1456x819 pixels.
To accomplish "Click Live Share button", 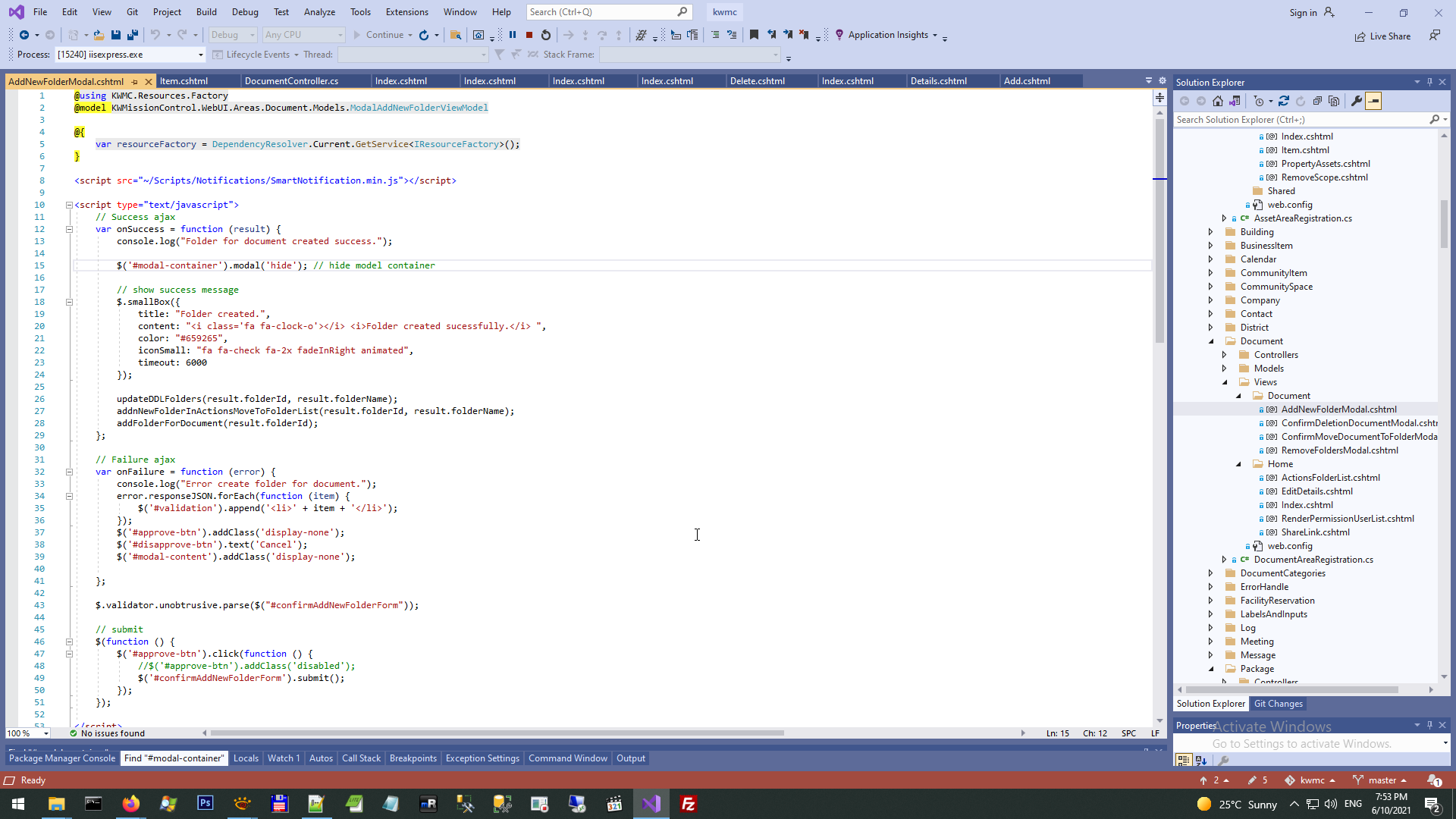I will pos(1383,36).
